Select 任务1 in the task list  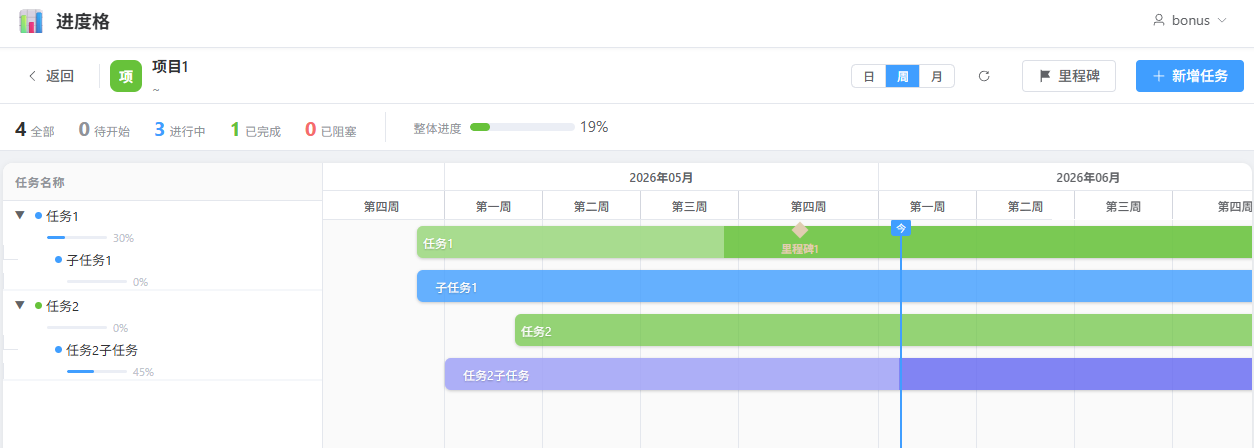click(x=62, y=215)
